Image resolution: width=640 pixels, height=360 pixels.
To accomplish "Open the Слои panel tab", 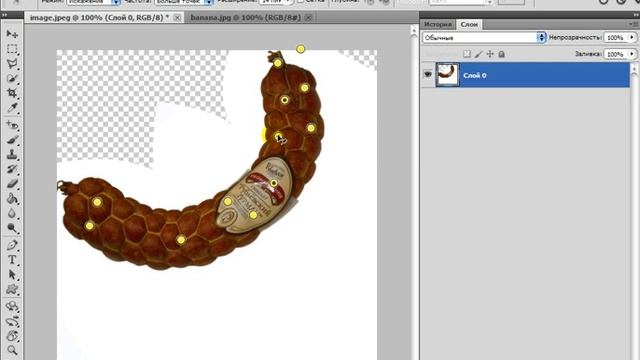I will 469,24.
